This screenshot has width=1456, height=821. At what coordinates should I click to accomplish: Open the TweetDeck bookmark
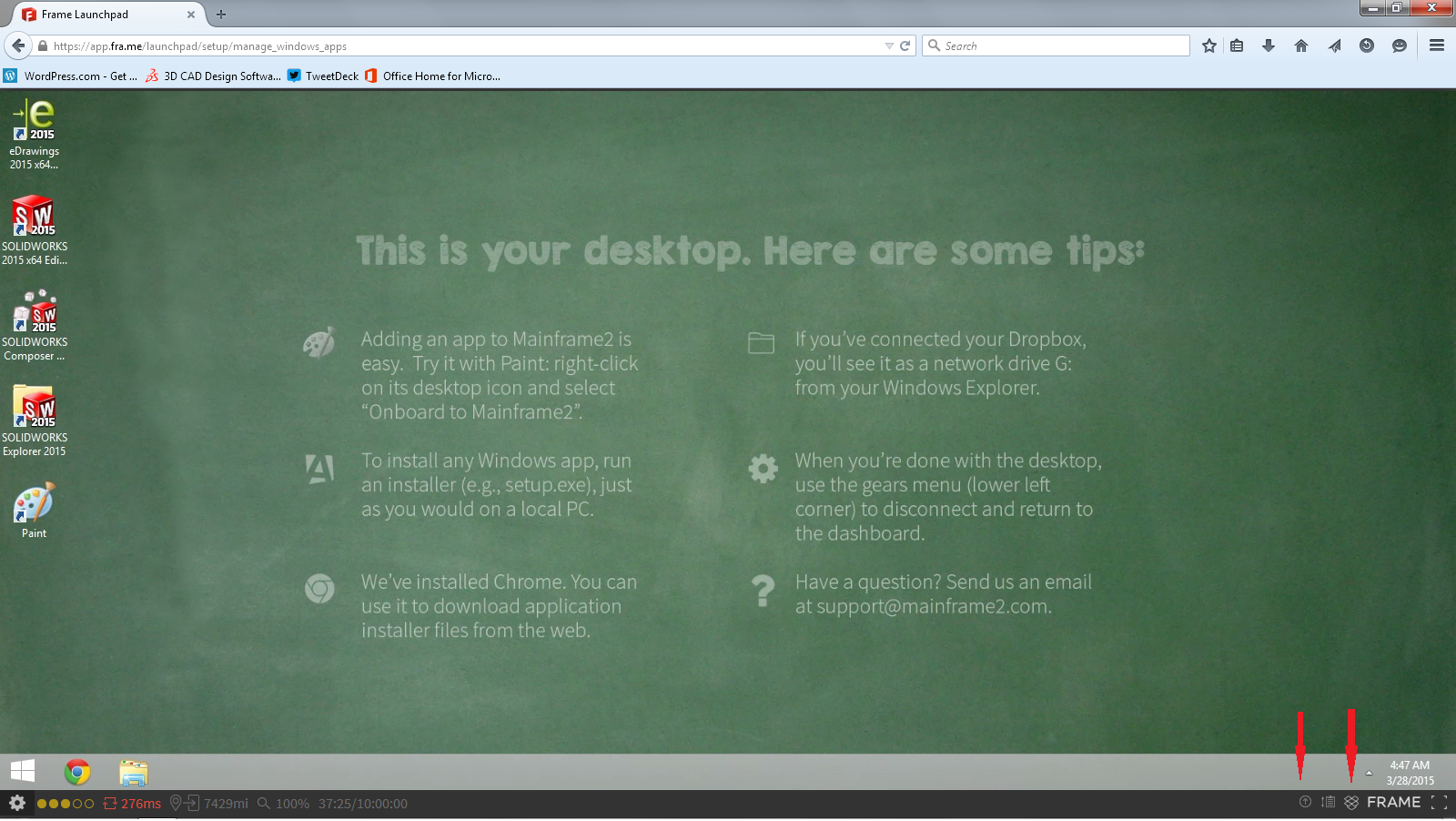(324, 76)
